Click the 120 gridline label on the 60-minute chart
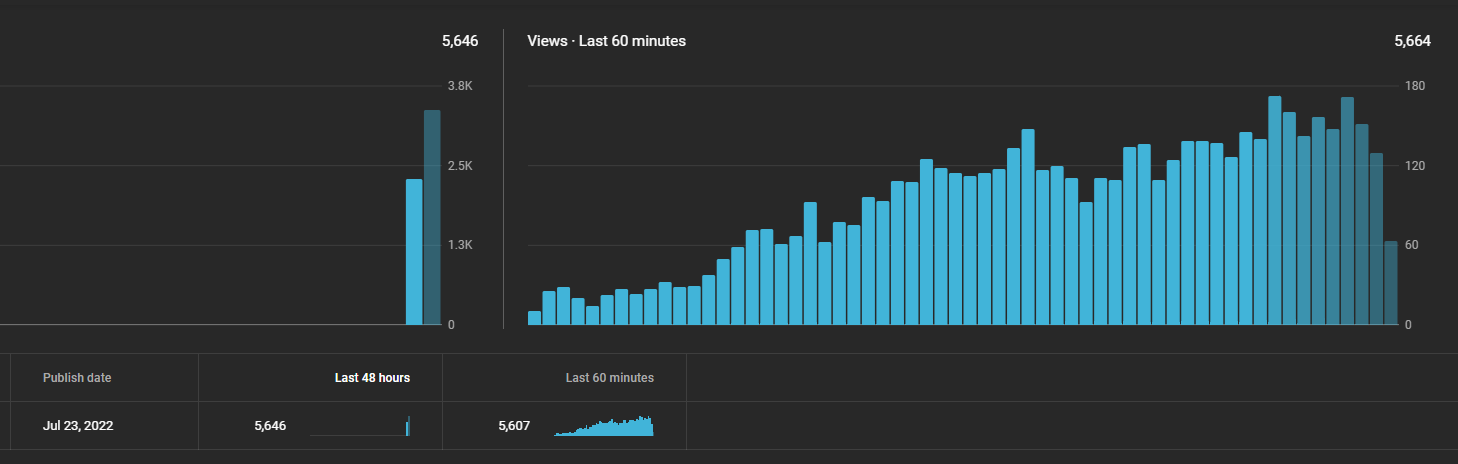The image size is (1458, 464). [1415, 166]
